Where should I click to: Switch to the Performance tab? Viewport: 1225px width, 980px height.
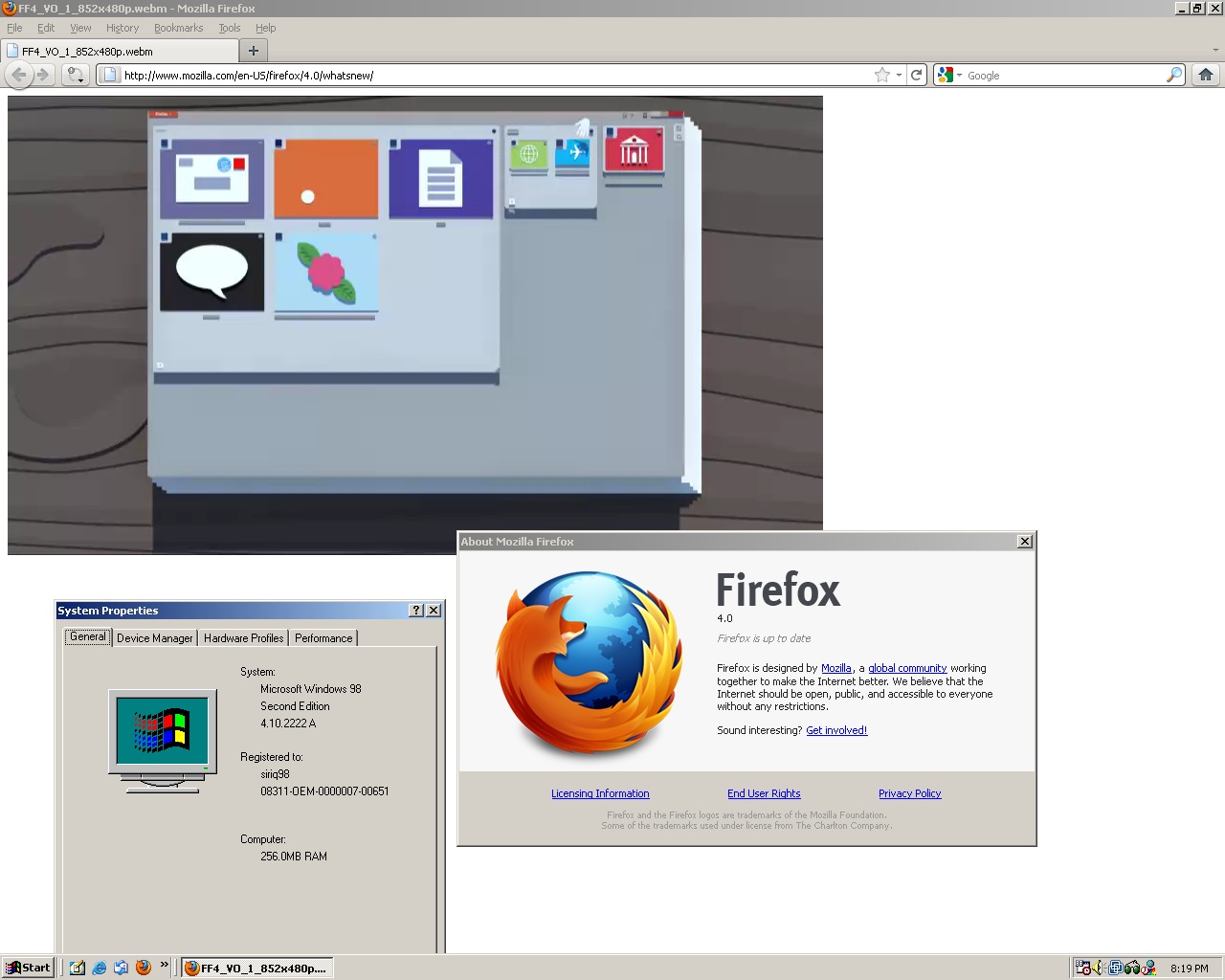(x=323, y=638)
